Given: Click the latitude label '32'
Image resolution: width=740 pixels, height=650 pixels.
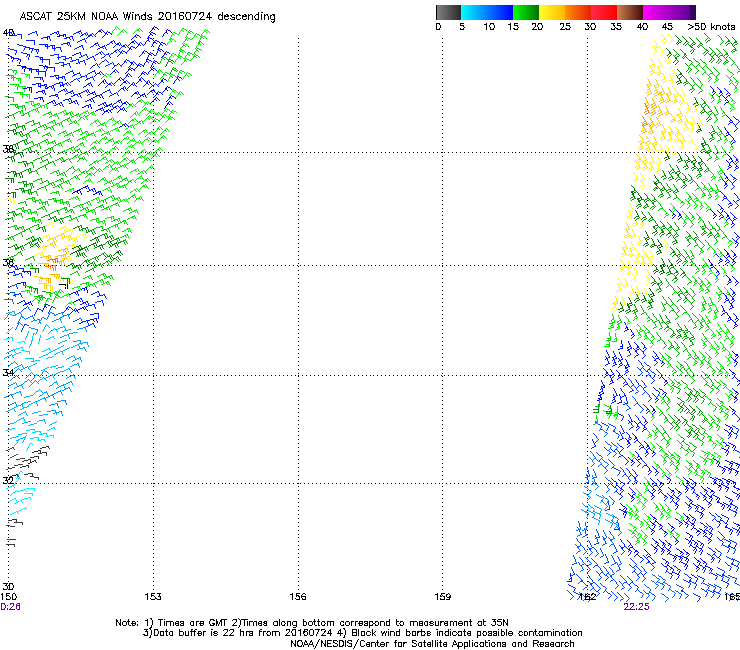Looking at the screenshot, I should pyautogui.click(x=8, y=481).
